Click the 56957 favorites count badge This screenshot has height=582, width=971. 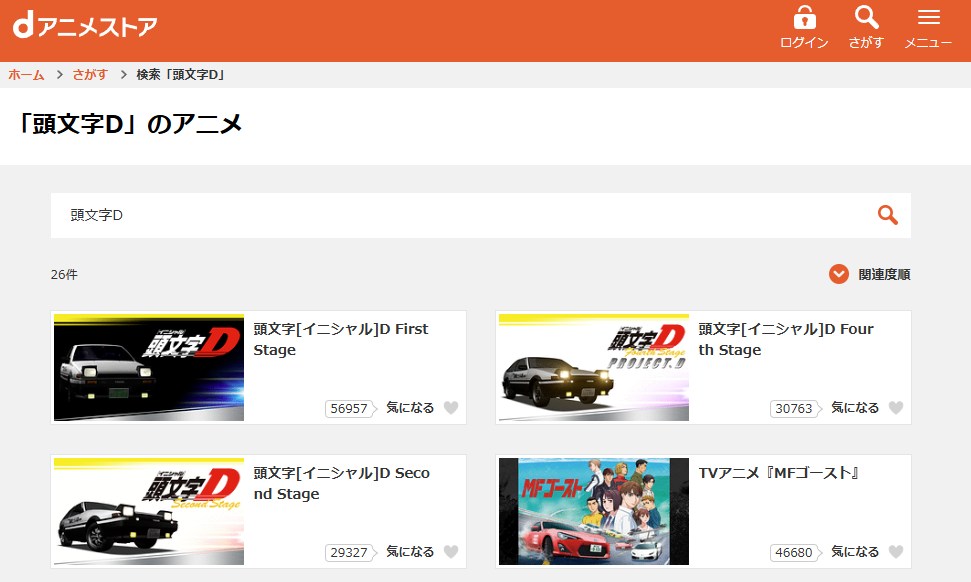347,408
